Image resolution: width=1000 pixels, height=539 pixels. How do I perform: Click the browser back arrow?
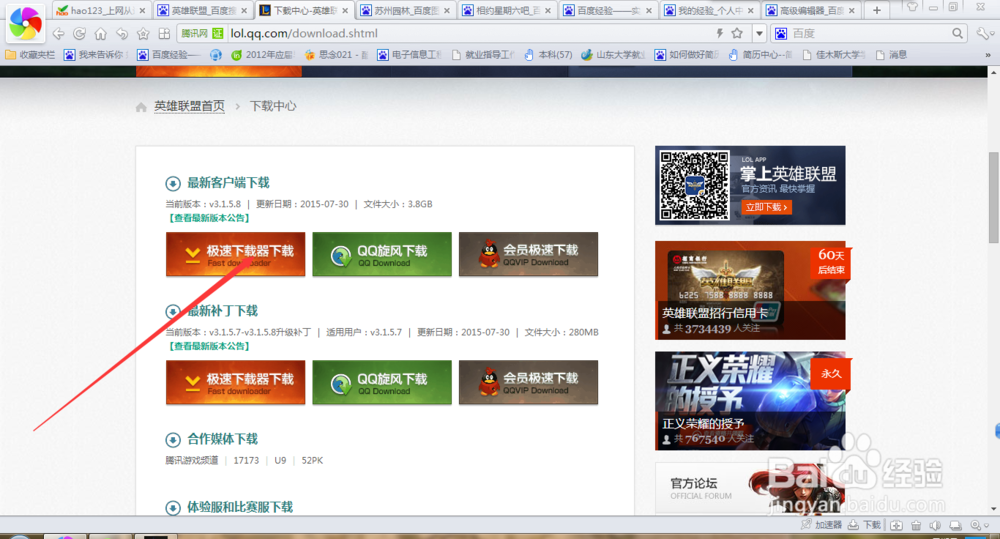pos(59,33)
